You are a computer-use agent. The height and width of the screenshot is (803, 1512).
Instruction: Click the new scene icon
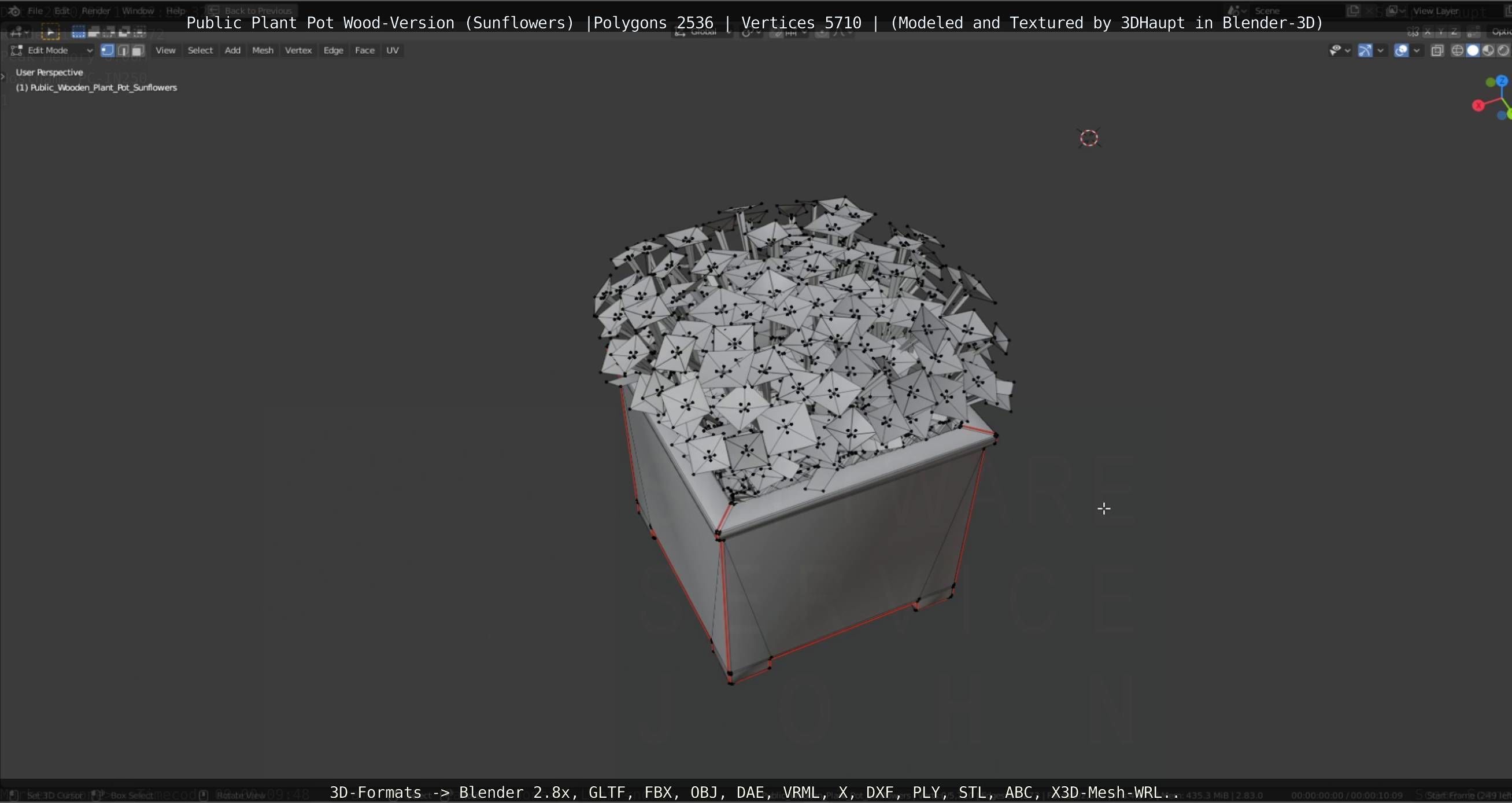[1353, 10]
